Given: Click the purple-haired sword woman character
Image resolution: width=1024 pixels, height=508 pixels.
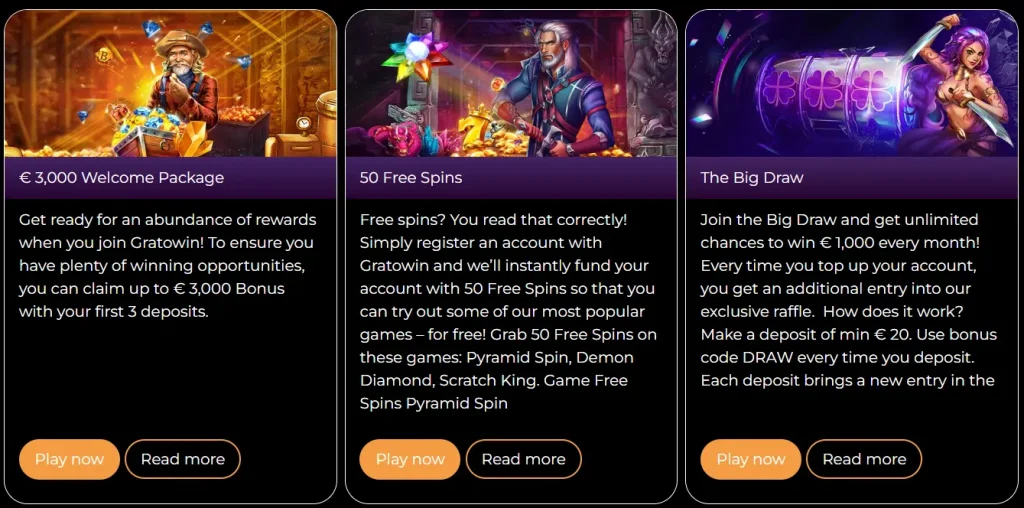Looking at the screenshot, I should pyautogui.click(x=958, y=82).
